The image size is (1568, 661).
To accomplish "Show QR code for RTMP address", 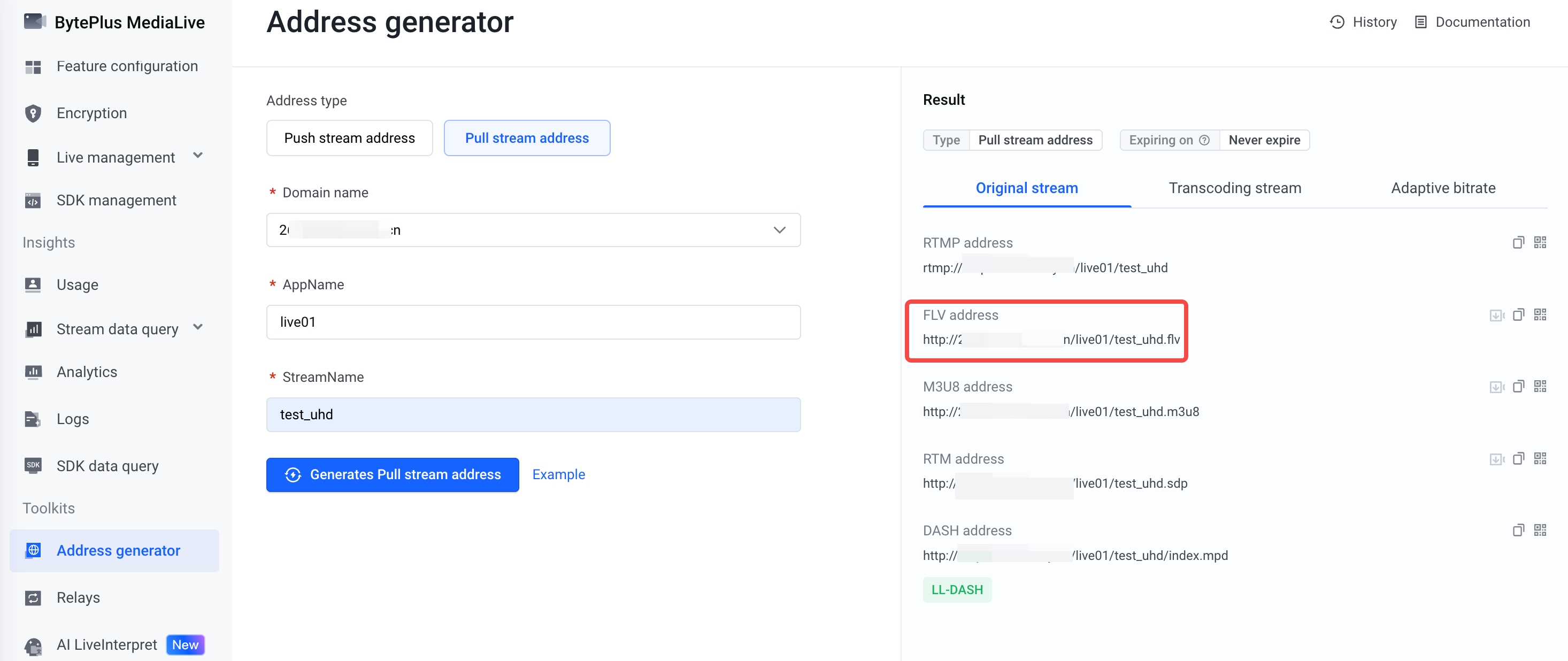I will point(1540,242).
